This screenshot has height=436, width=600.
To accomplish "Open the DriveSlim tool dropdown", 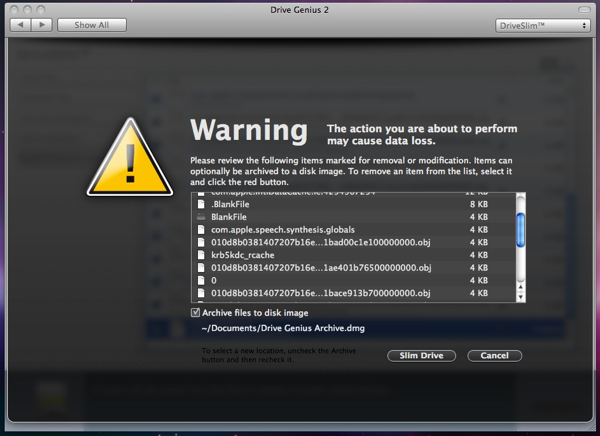I will [541, 25].
